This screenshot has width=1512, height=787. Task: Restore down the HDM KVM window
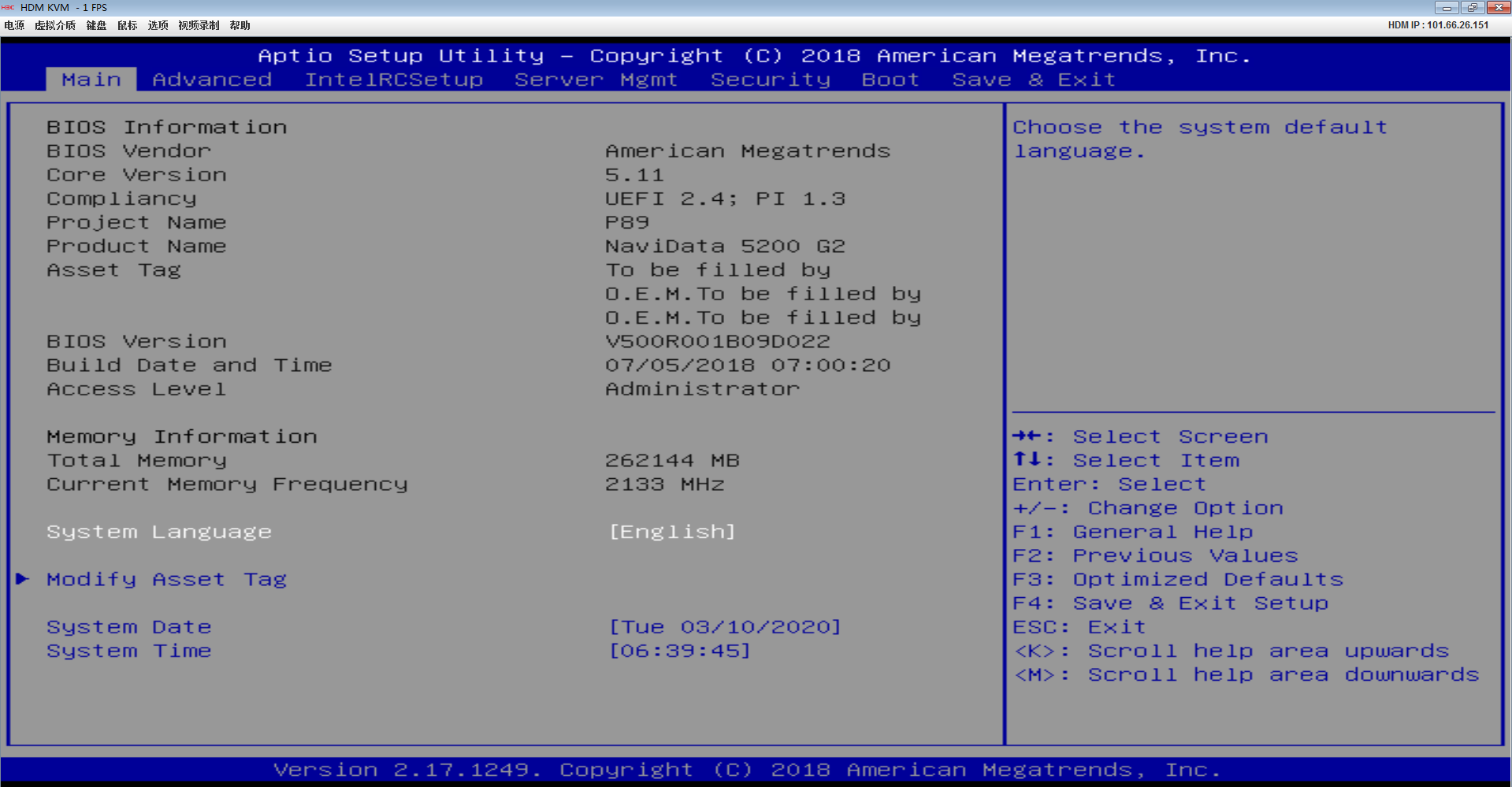pyautogui.click(x=1472, y=8)
